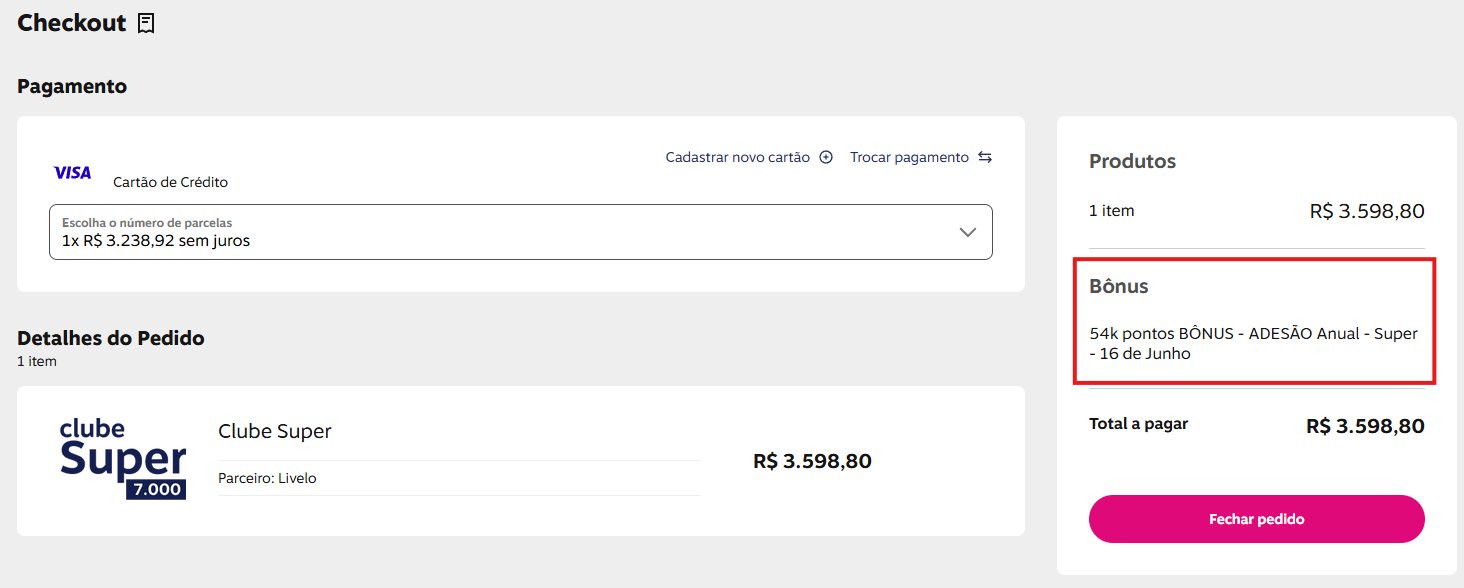1464x588 pixels.
Task: Click the plus circle icon for new card
Action: 826,157
